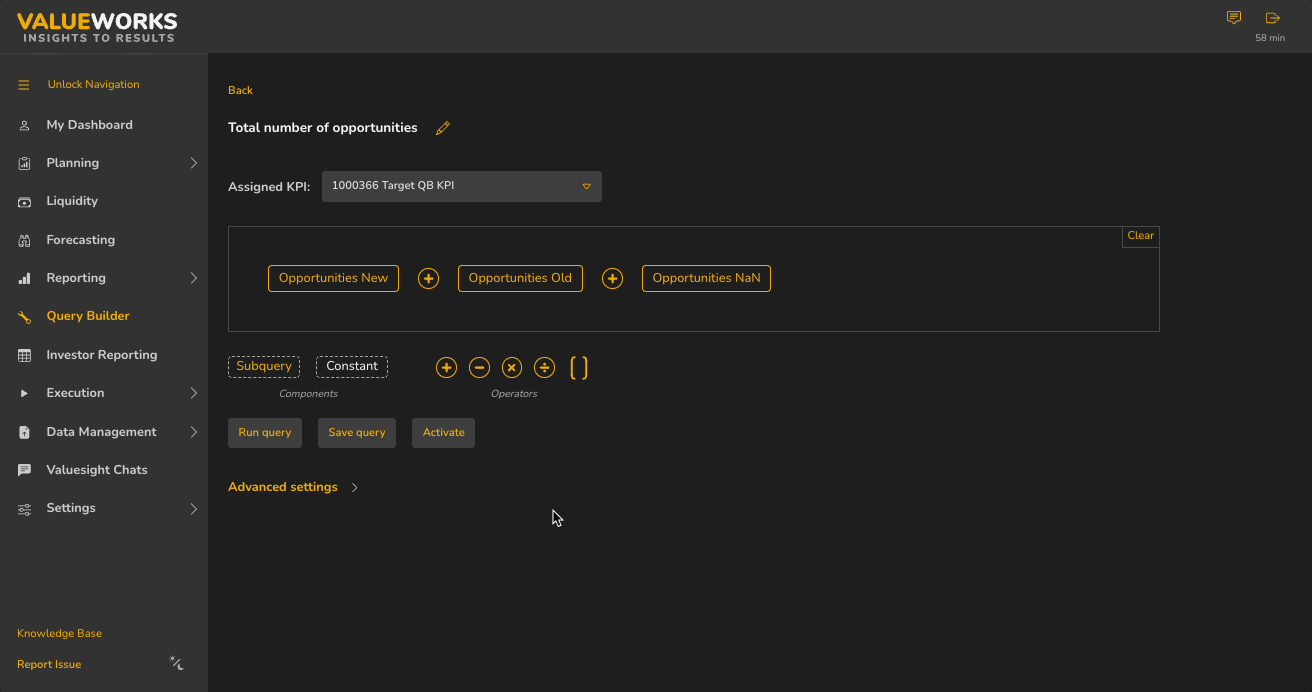This screenshot has height=692, width=1312.
Task: Add a Constant component
Action: (352, 367)
